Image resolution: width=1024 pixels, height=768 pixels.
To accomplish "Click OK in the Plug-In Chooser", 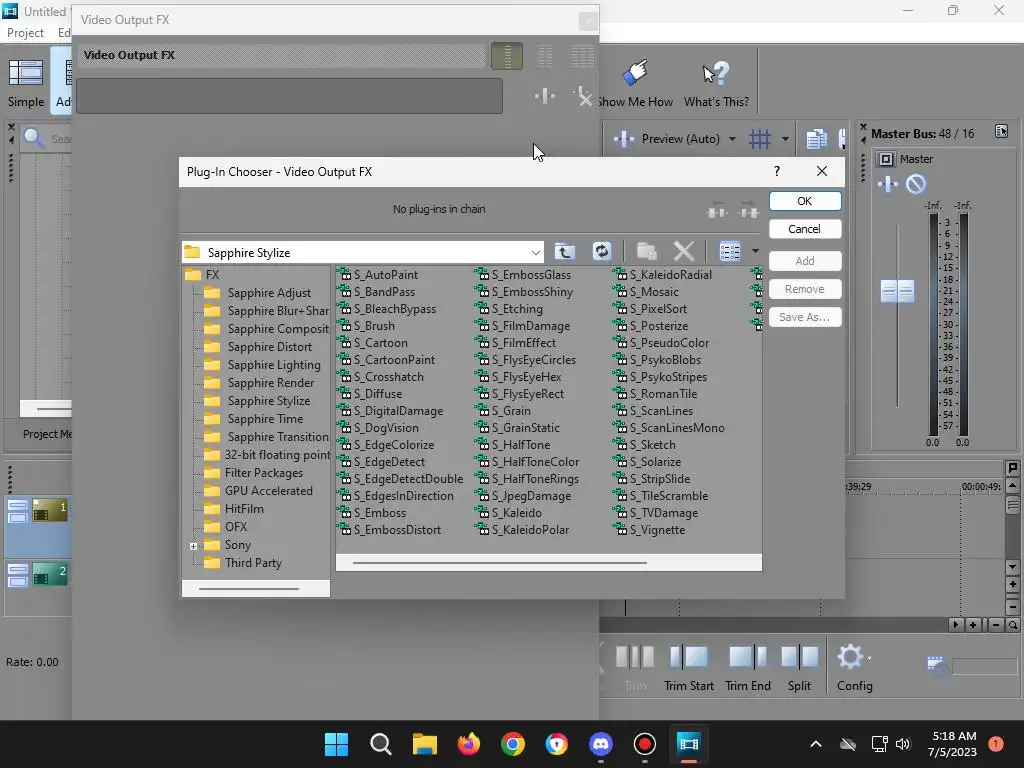I will click(x=805, y=201).
